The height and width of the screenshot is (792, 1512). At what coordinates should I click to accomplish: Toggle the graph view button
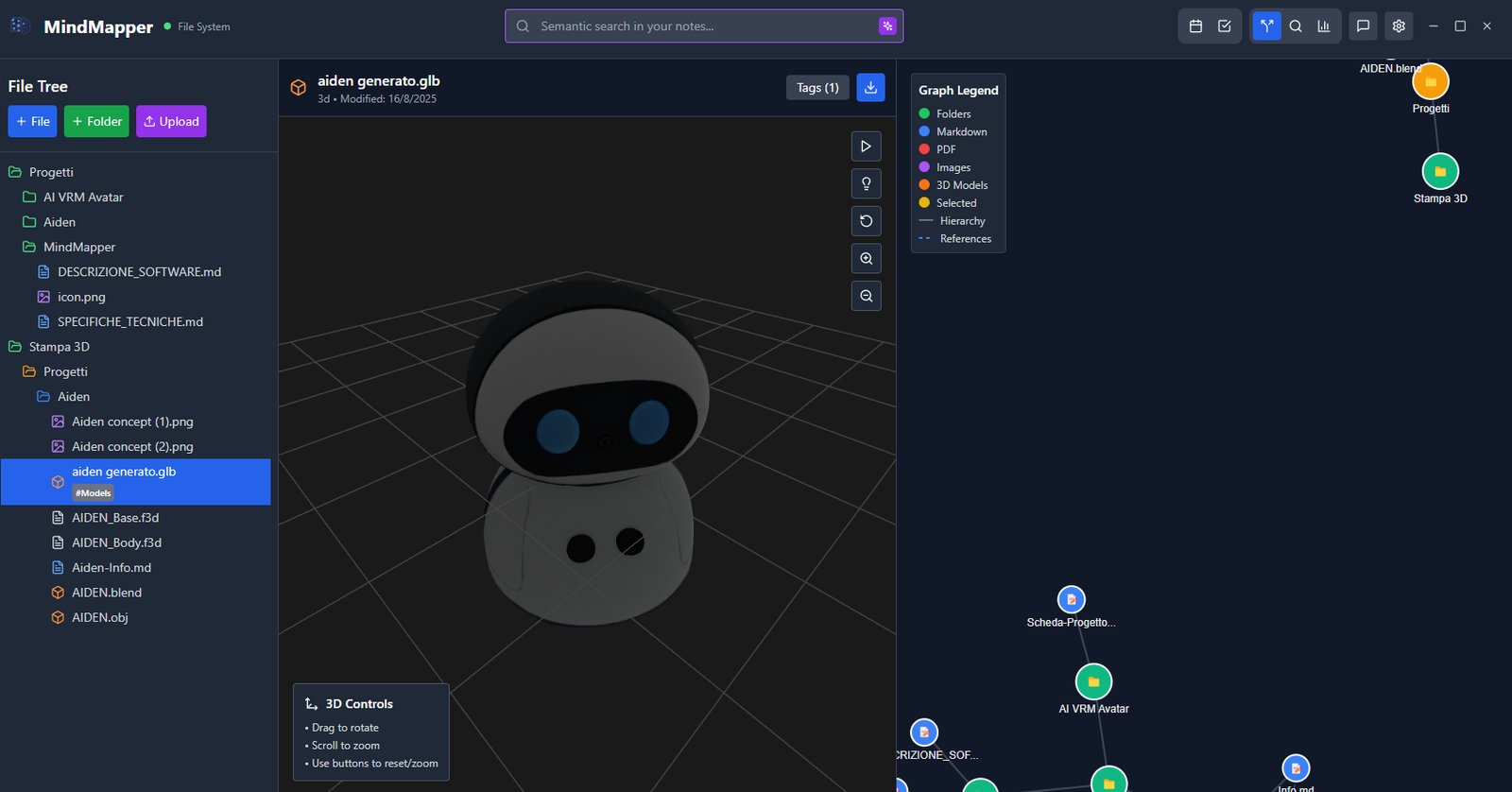pyautogui.click(x=1266, y=26)
